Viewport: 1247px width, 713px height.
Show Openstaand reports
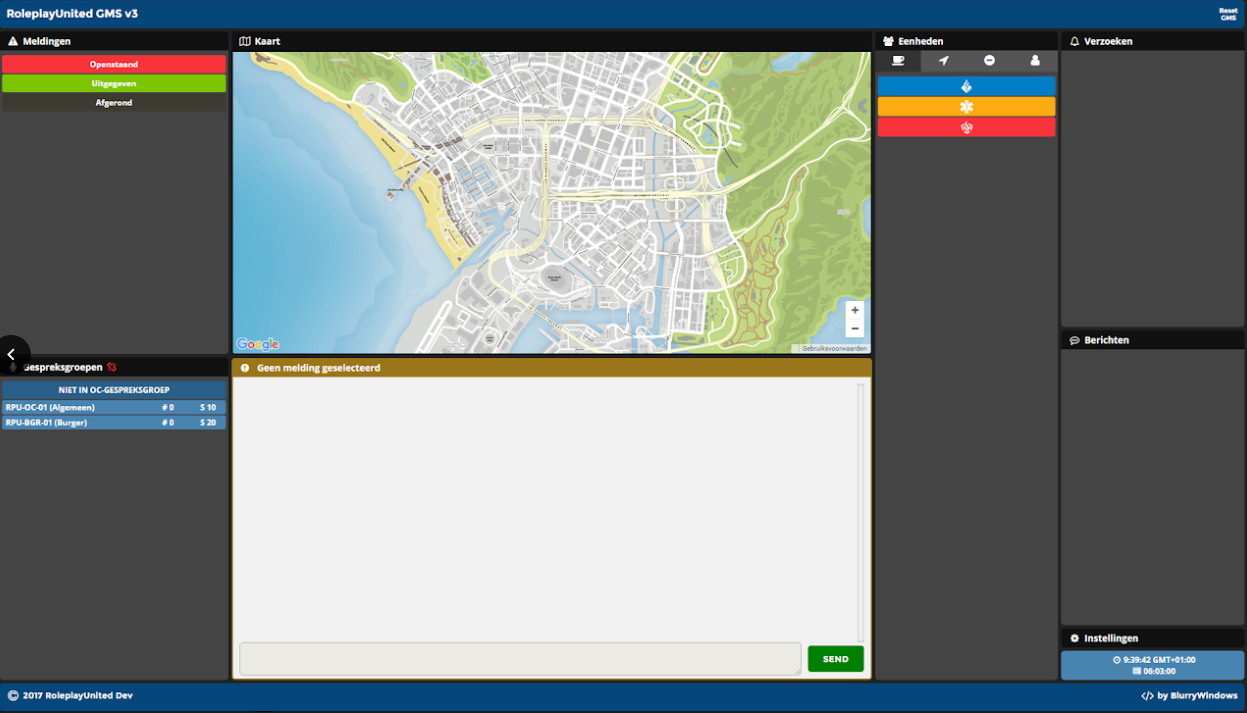click(x=114, y=64)
